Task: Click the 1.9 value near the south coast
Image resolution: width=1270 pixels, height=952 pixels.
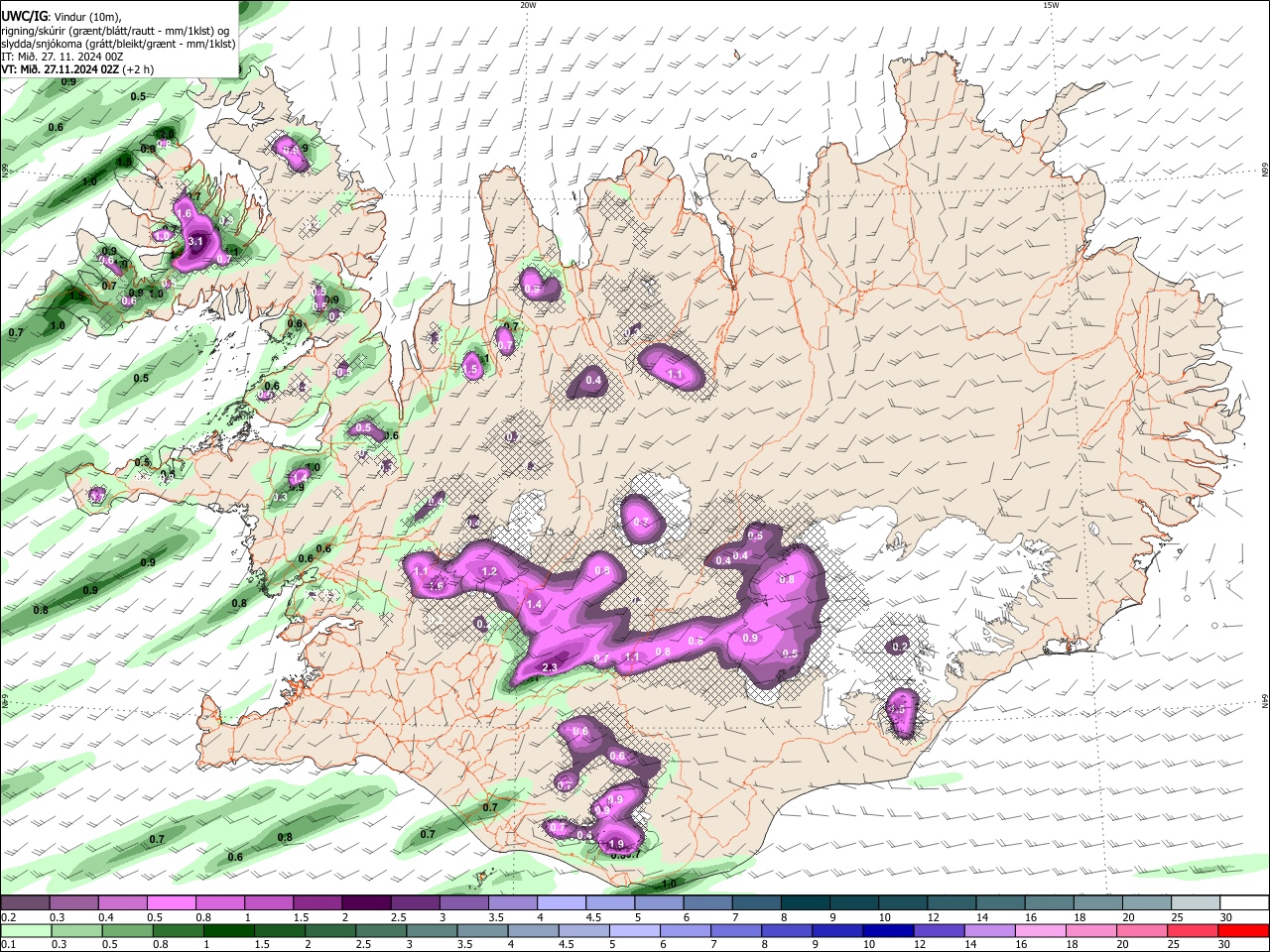Action: pos(616,844)
